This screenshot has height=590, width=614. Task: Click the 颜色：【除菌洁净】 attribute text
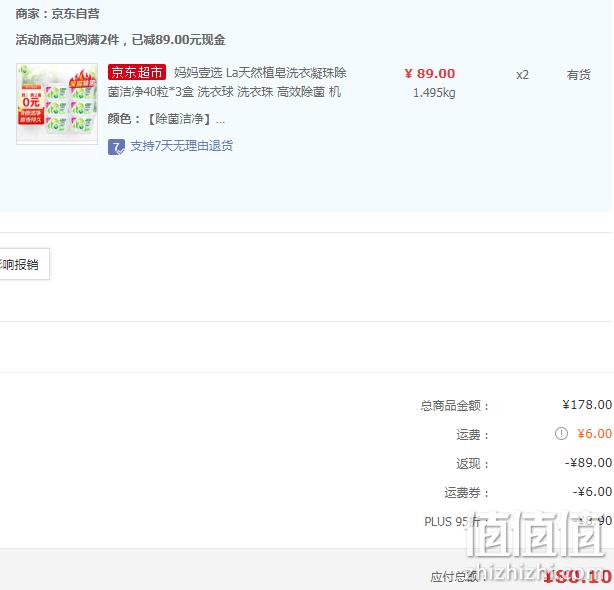(x=166, y=119)
